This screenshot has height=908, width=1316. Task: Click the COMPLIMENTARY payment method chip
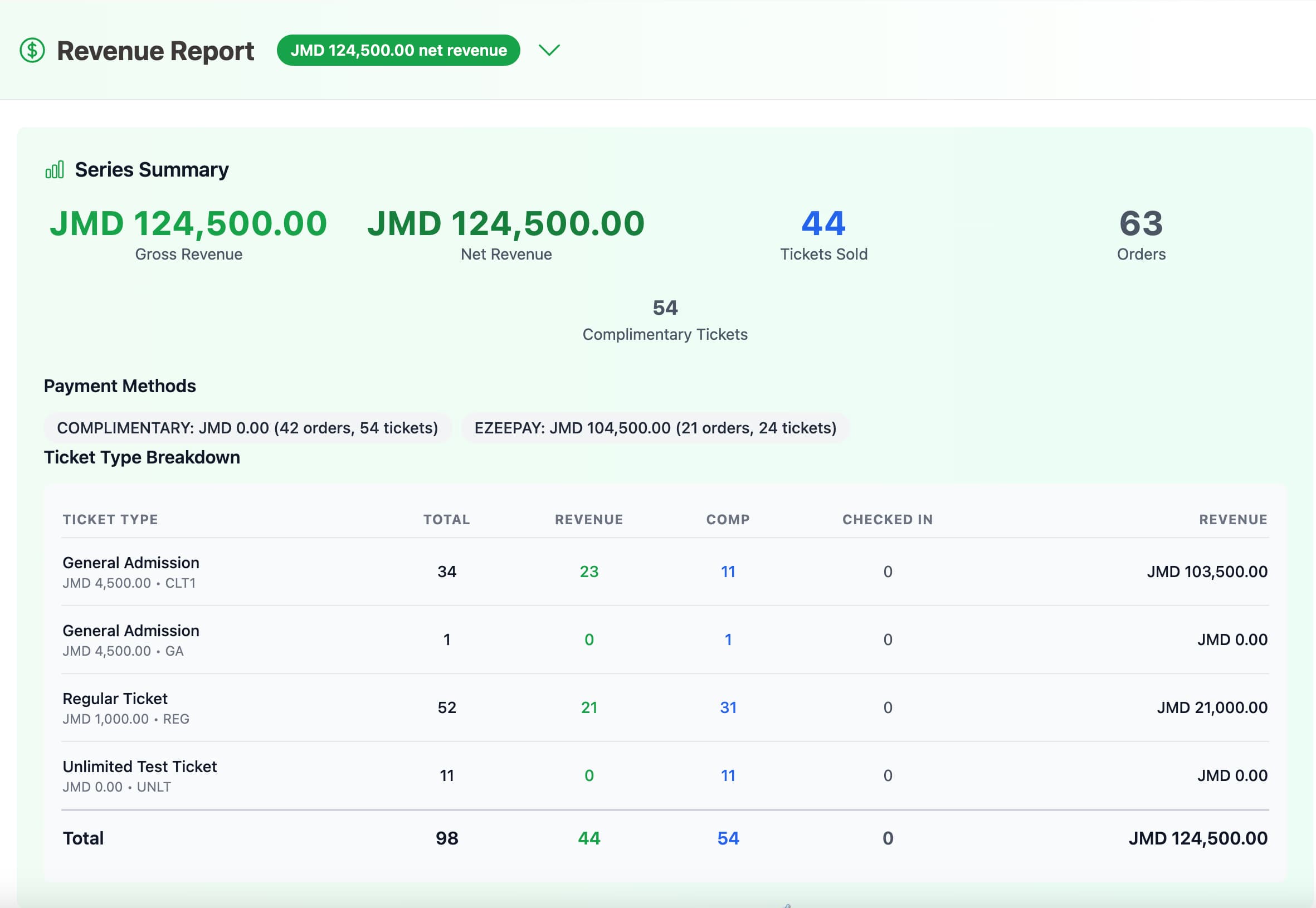247,427
